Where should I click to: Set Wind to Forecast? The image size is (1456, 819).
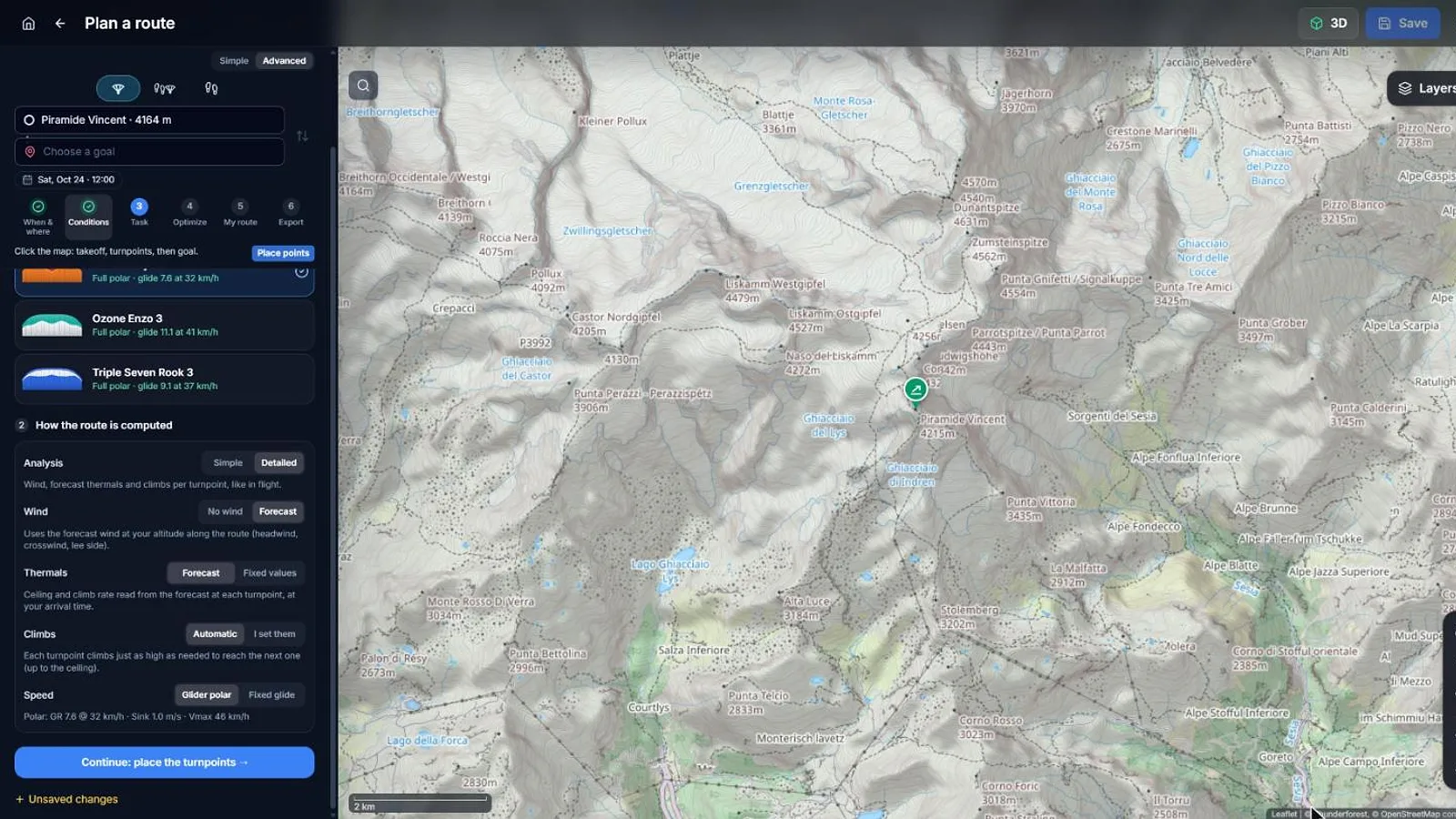click(x=278, y=511)
